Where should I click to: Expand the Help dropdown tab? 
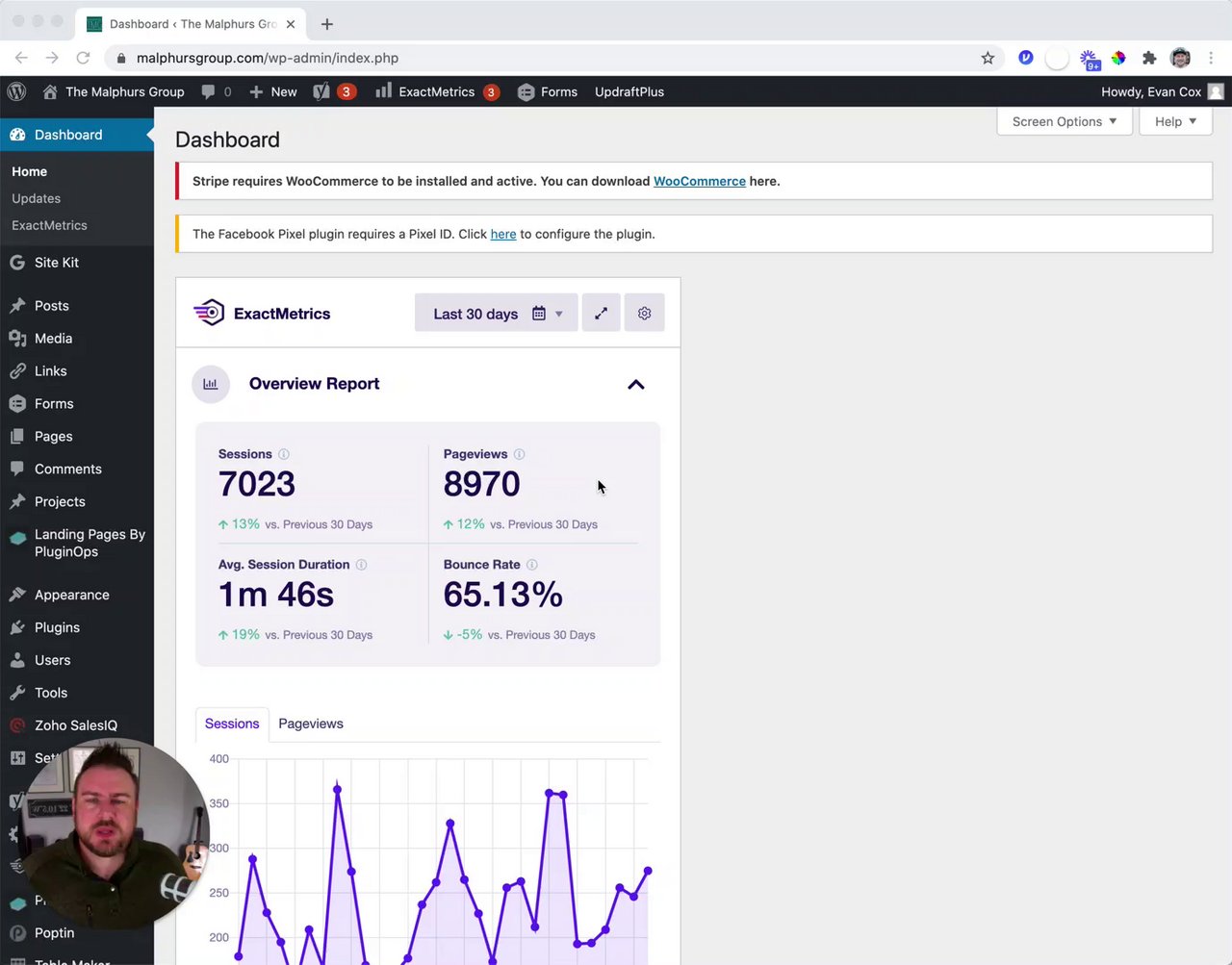coord(1175,121)
